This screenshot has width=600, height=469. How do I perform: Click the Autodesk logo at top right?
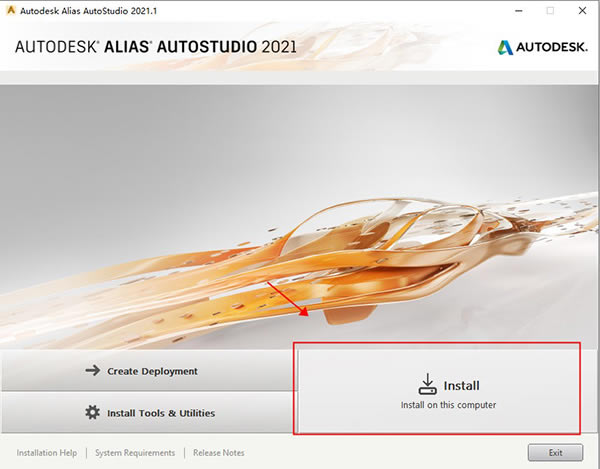click(x=542, y=47)
